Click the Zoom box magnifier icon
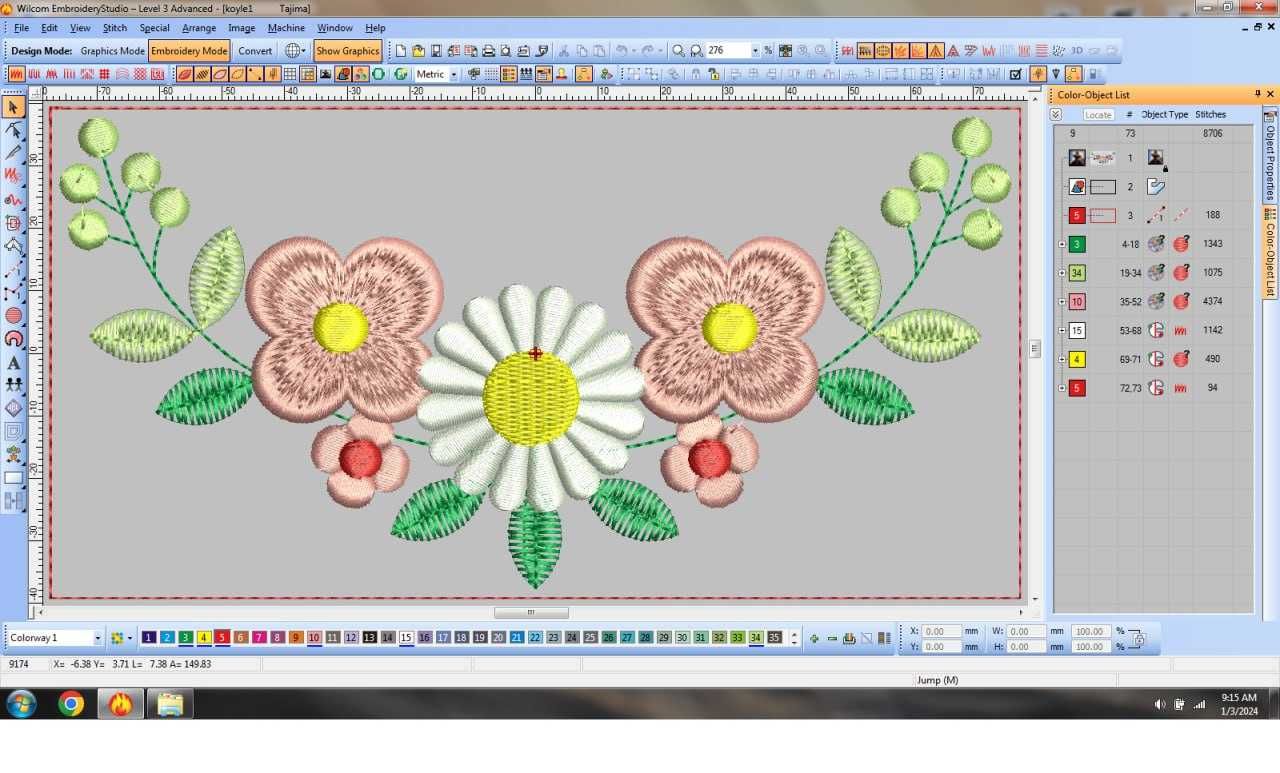This screenshot has width=1280, height=773. pyautogui.click(x=696, y=51)
